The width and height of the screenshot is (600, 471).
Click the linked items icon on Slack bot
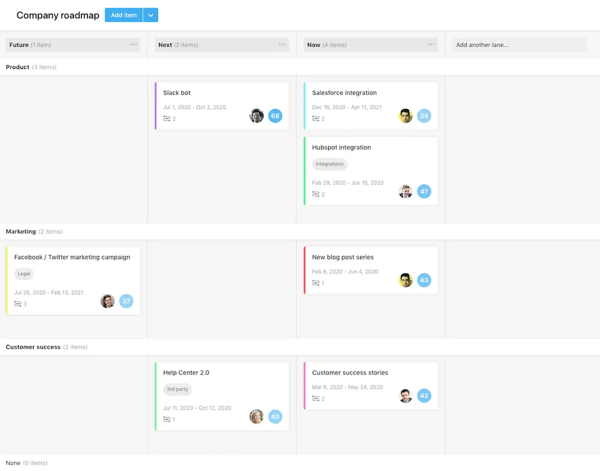[166, 119]
